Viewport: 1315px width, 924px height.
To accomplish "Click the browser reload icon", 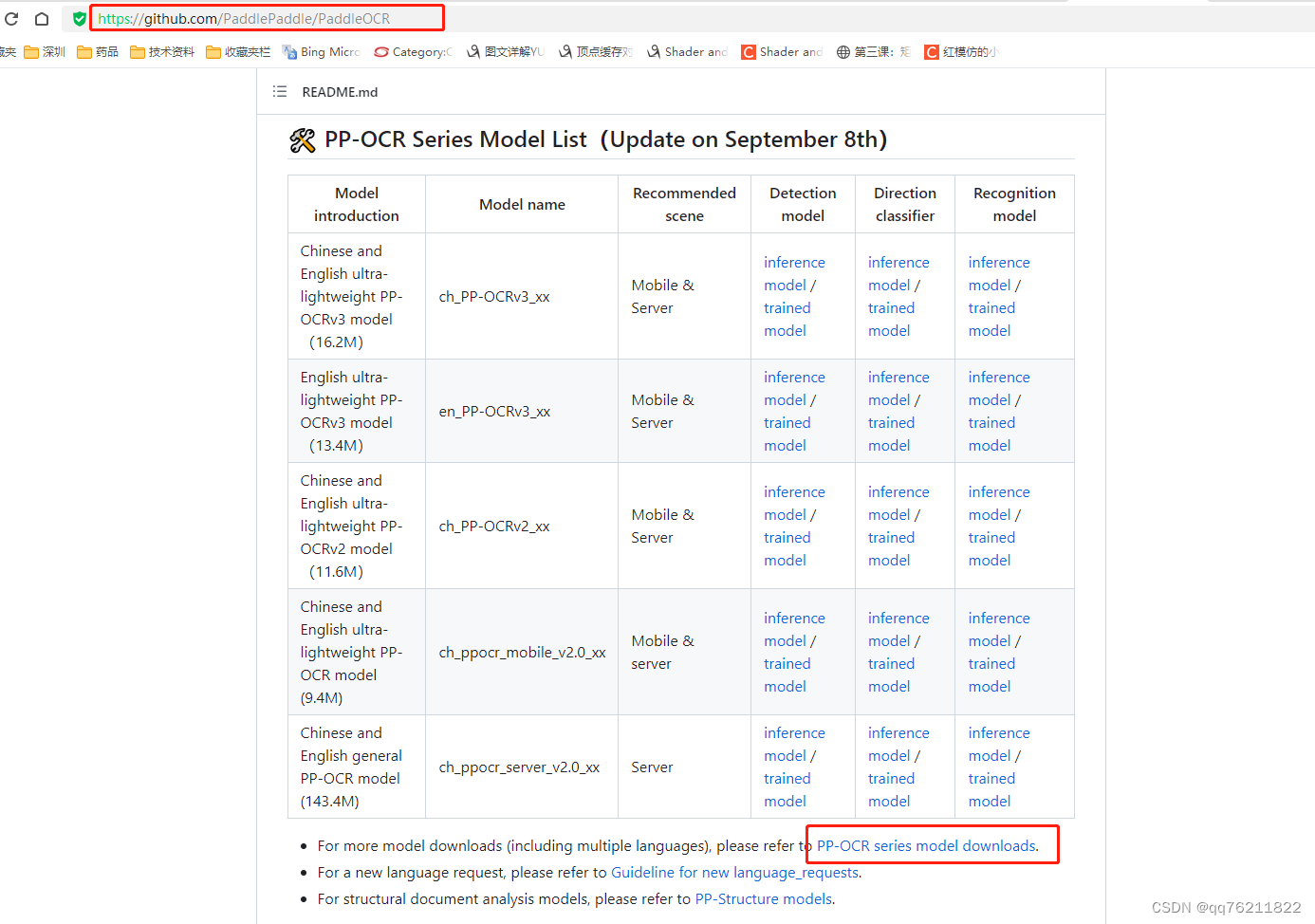I will tap(11, 18).
